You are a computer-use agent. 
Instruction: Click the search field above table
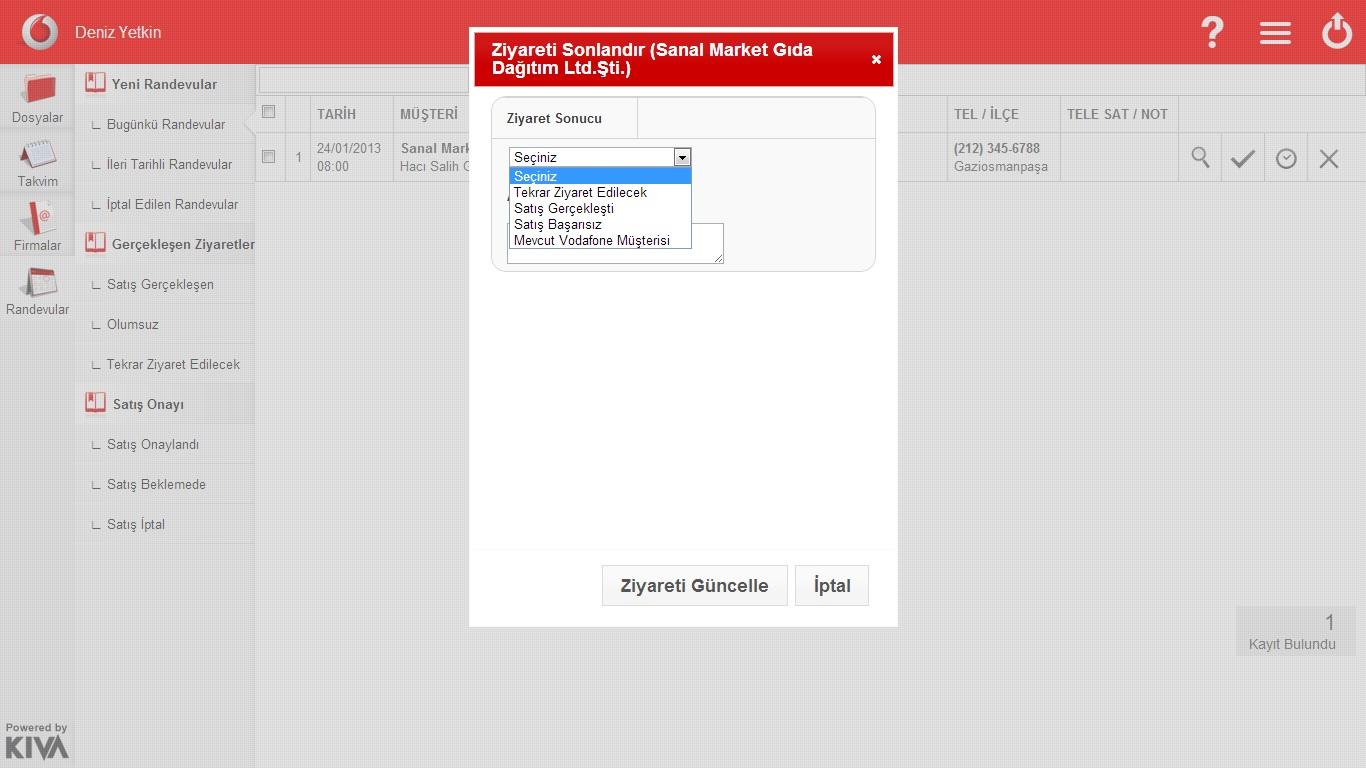click(x=364, y=80)
